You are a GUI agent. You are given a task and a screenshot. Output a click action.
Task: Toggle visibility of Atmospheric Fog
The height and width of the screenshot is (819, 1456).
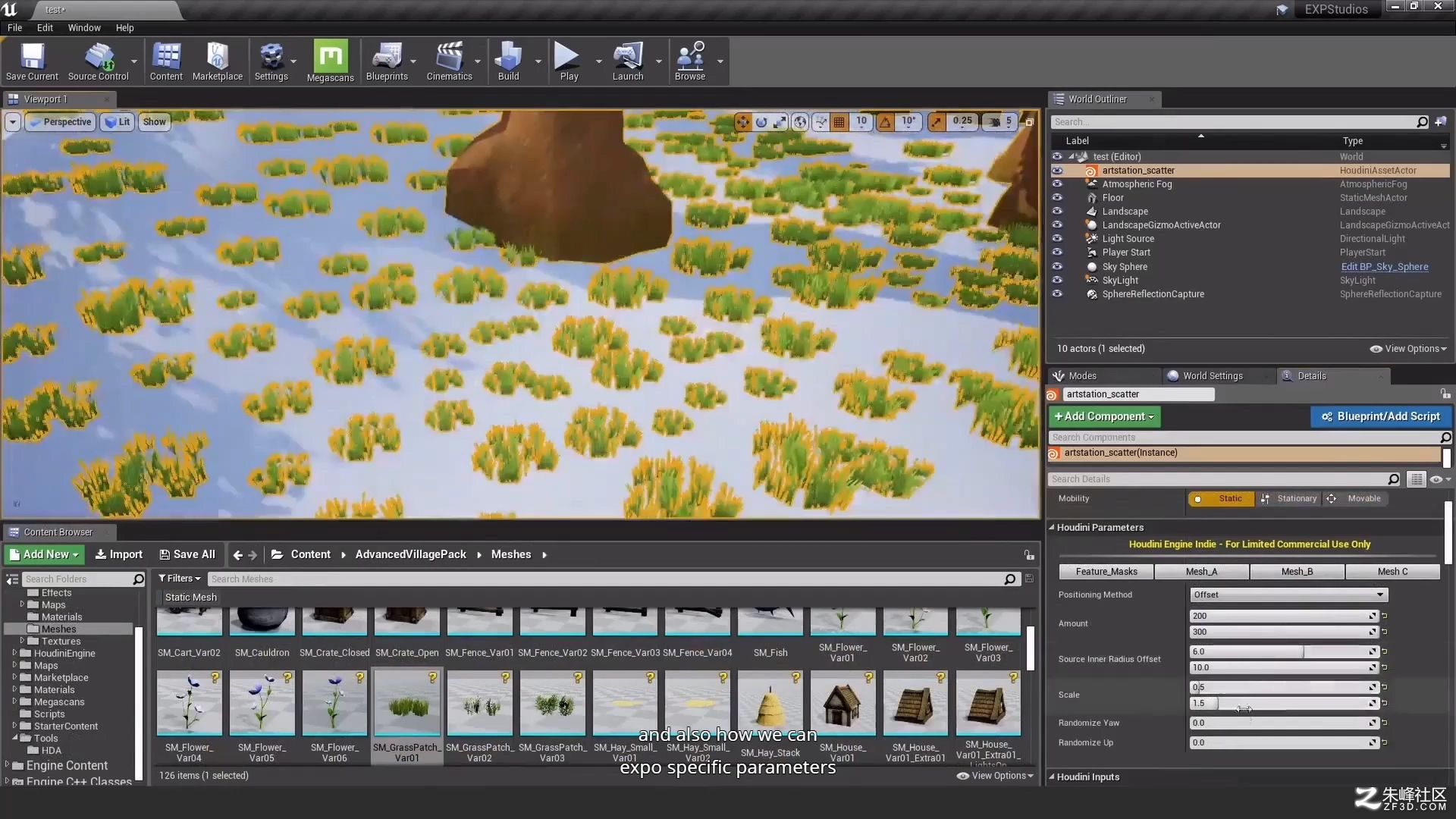click(x=1057, y=184)
